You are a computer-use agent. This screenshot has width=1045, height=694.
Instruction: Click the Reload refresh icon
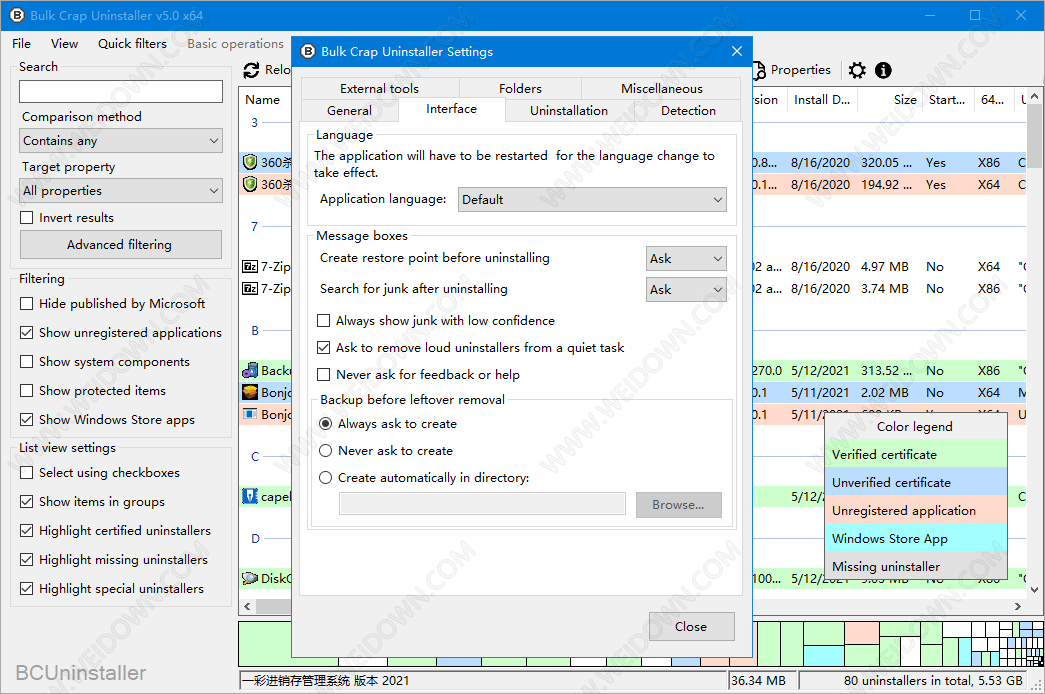pyautogui.click(x=251, y=70)
